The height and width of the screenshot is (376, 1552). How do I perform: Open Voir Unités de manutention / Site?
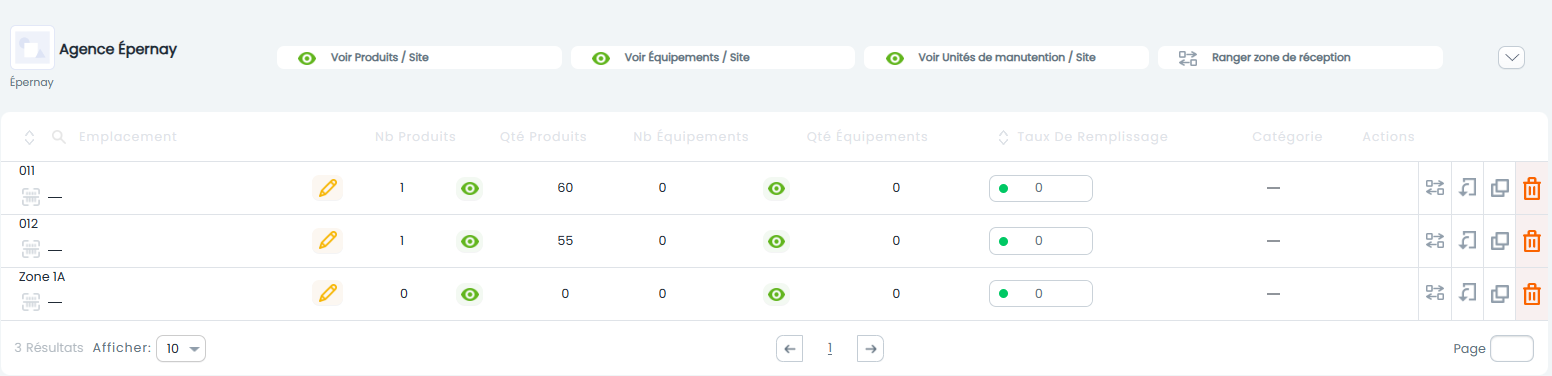(x=1006, y=58)
